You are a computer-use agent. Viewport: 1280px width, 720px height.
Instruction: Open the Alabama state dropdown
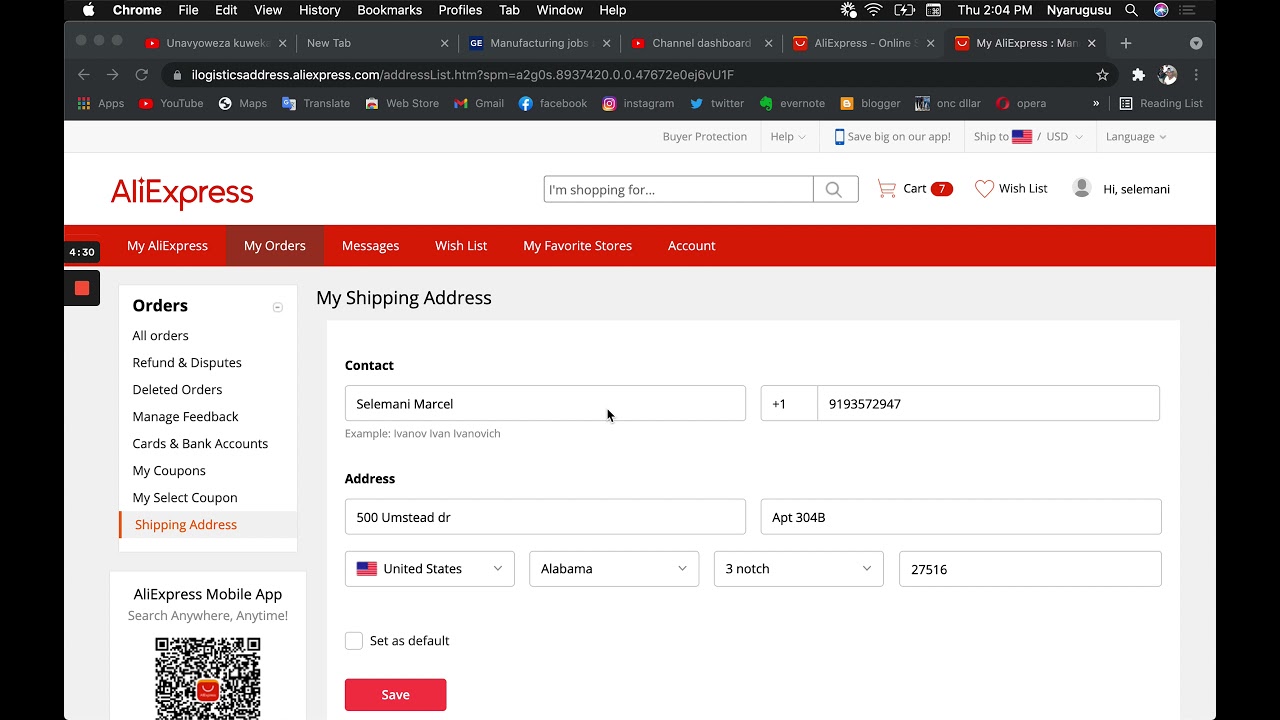614,569
